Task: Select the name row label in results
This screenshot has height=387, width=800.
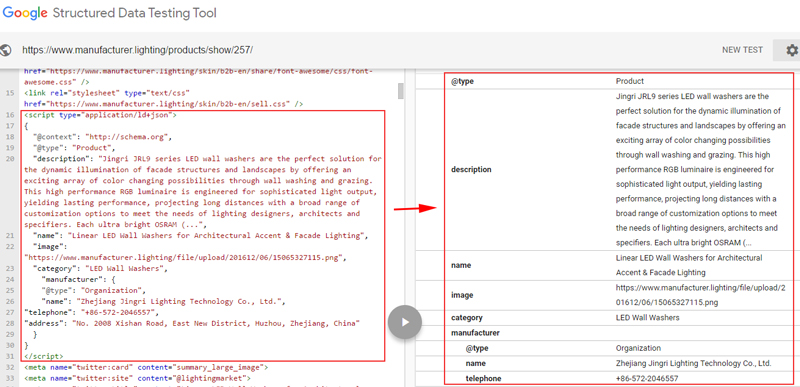Action: 461,265
